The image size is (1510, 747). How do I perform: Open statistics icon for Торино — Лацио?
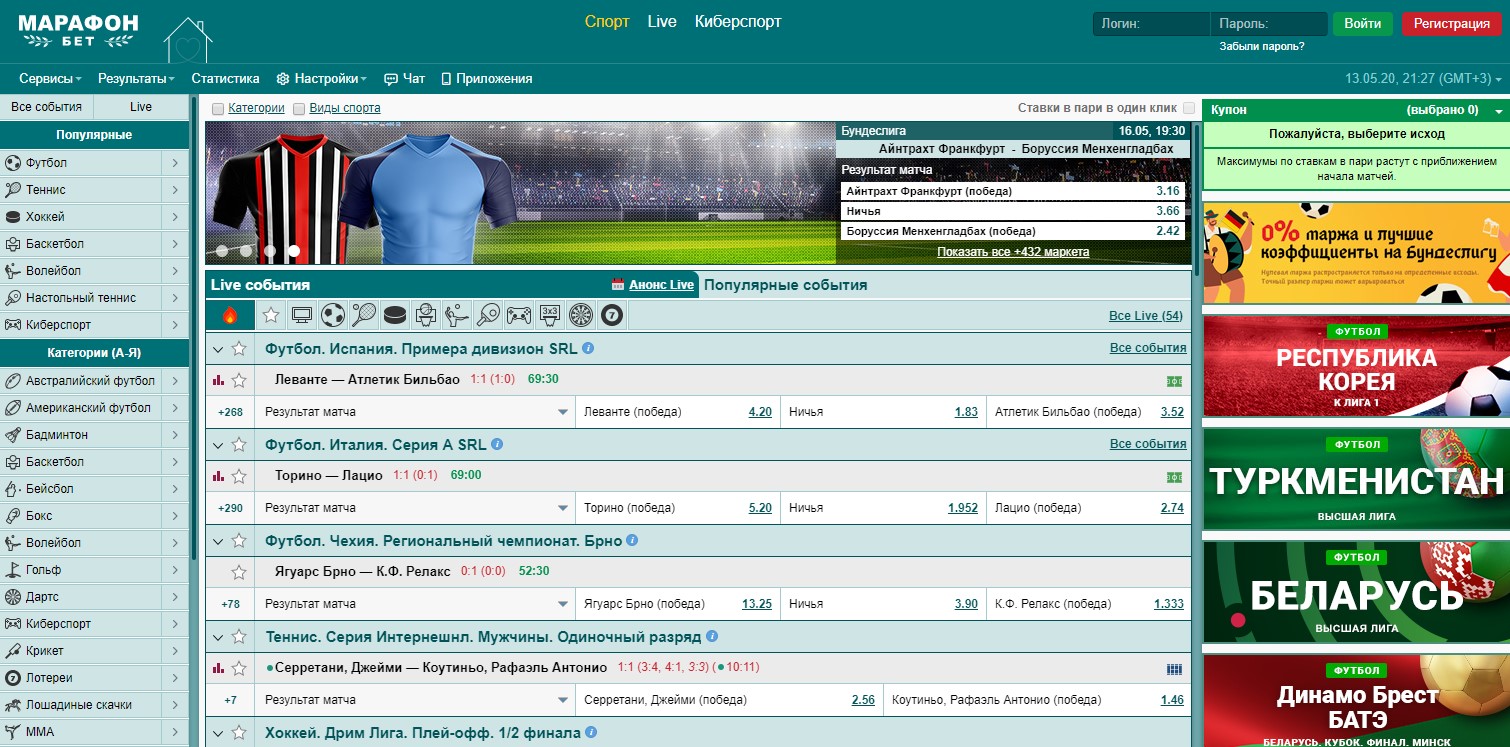pos(218,476)
